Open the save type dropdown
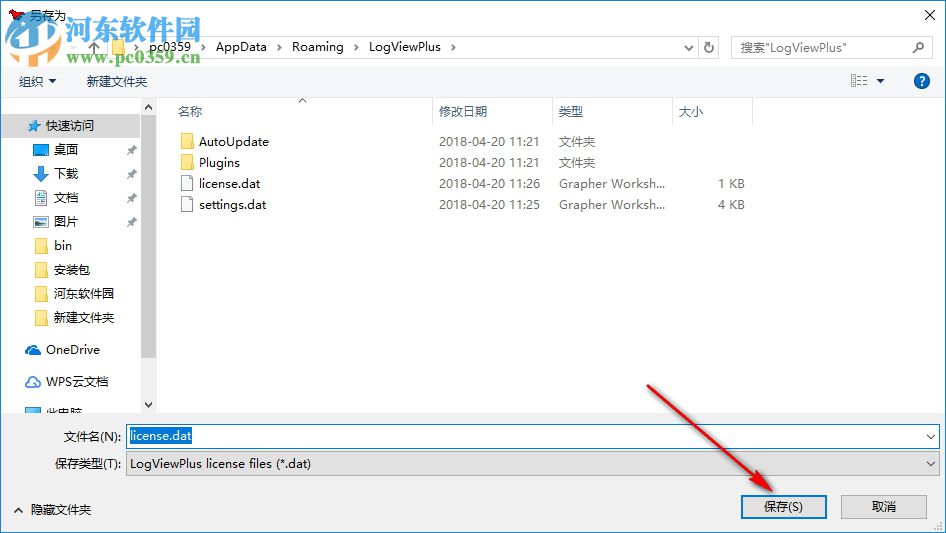This screenshot has height=533, width=946. coord(532,464)
